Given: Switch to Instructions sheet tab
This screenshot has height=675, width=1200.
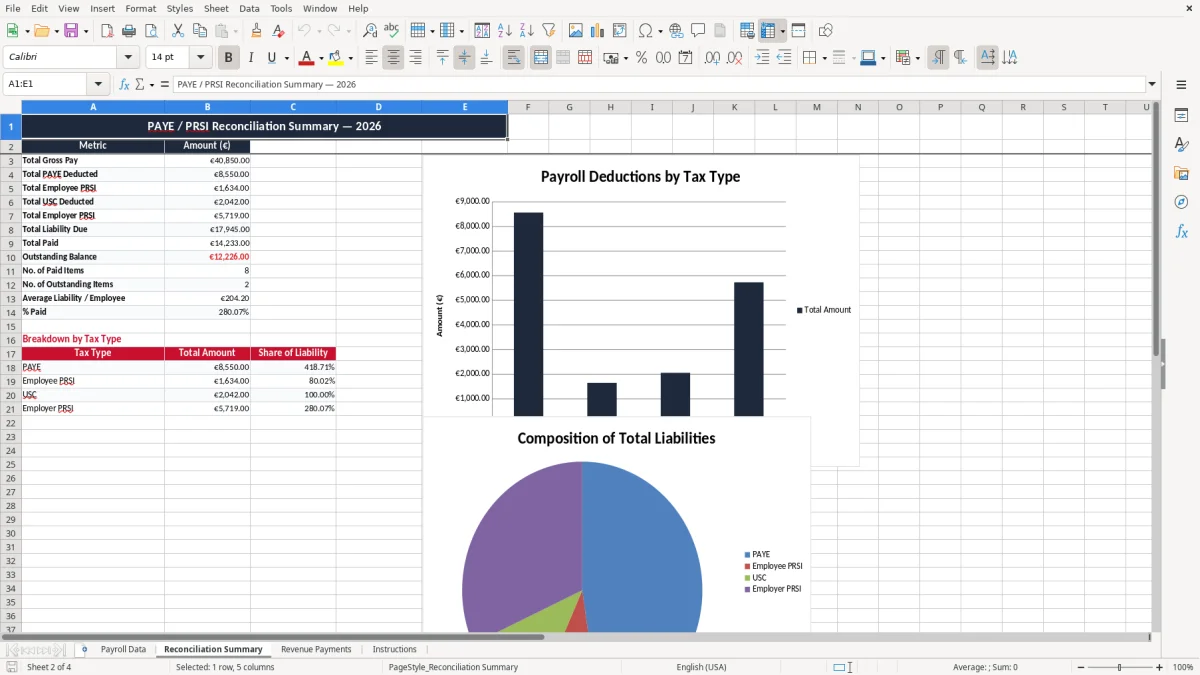Looking at the screenshot, I should coord(394,649).
